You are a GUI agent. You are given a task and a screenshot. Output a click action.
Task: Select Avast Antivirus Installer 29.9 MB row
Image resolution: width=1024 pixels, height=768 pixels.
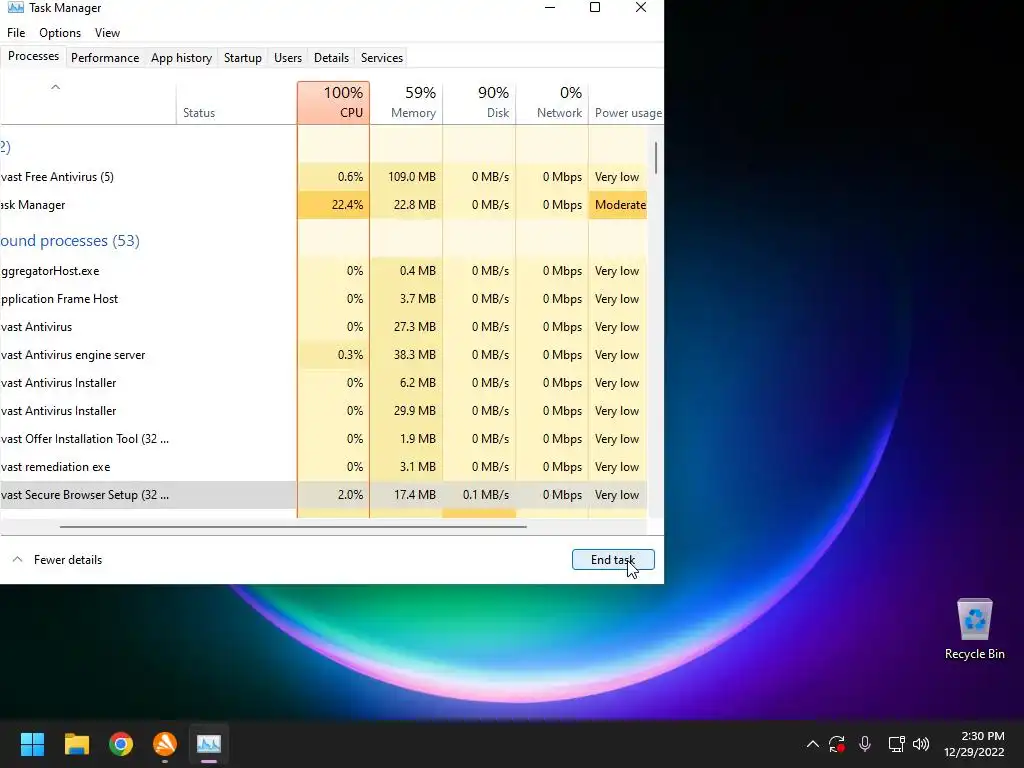324,411
